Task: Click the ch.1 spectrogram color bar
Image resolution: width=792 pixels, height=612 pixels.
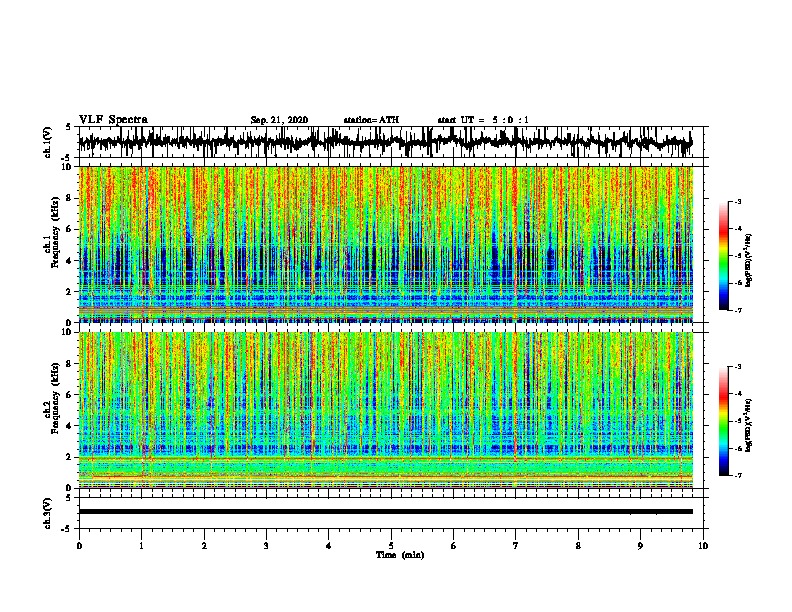Action: tap(723, 256)
